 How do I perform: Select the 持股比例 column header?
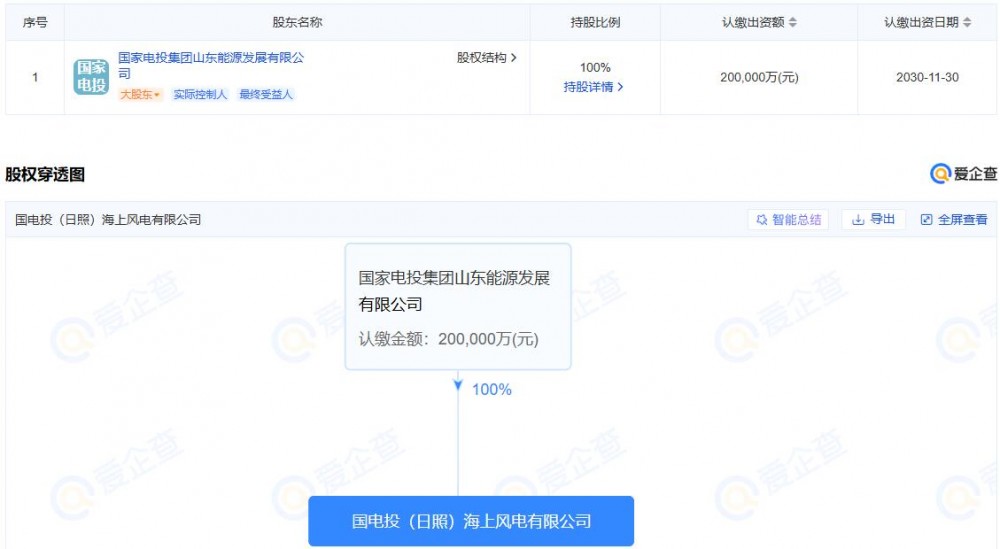(x=595, y=22)
